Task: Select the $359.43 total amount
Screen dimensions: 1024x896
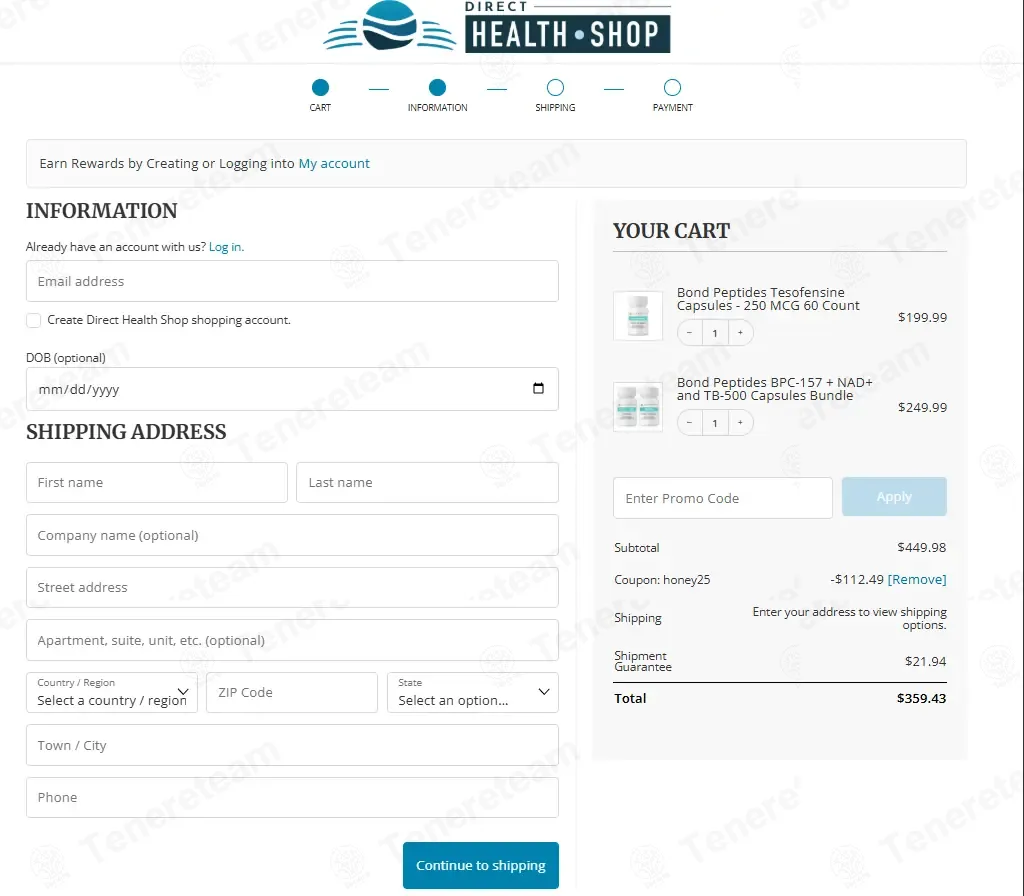Action: [x=921, y=698]
